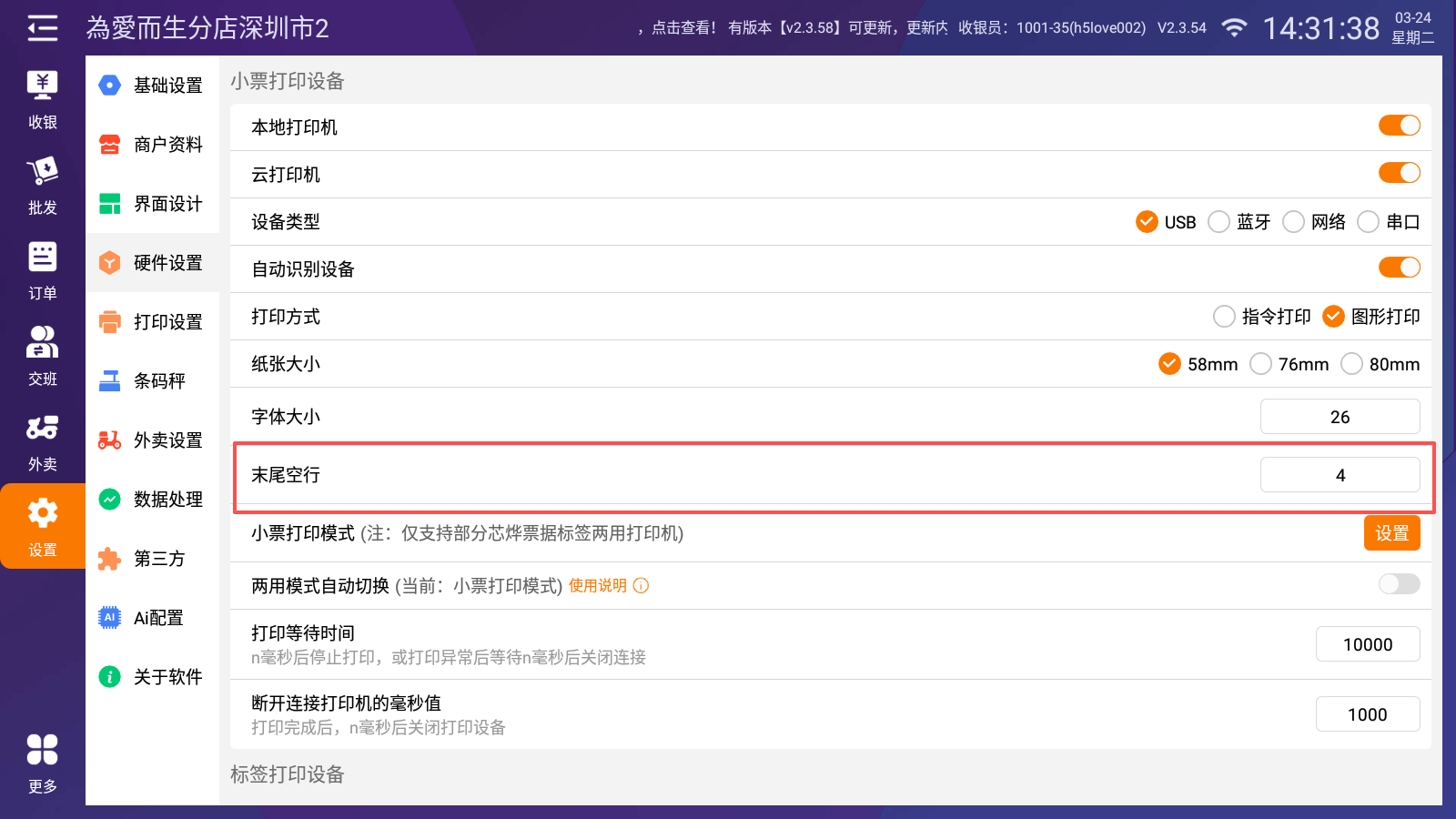Click the WiFi status icon
The image size is (1456, 819).
point(1234,28)
